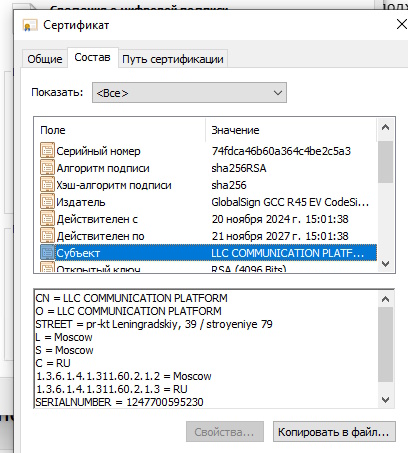Click serial number value 74fdca46b60a364c4be2c5a3
The image size is (408, 453).
pyautogui.click(x=281, y=151)
